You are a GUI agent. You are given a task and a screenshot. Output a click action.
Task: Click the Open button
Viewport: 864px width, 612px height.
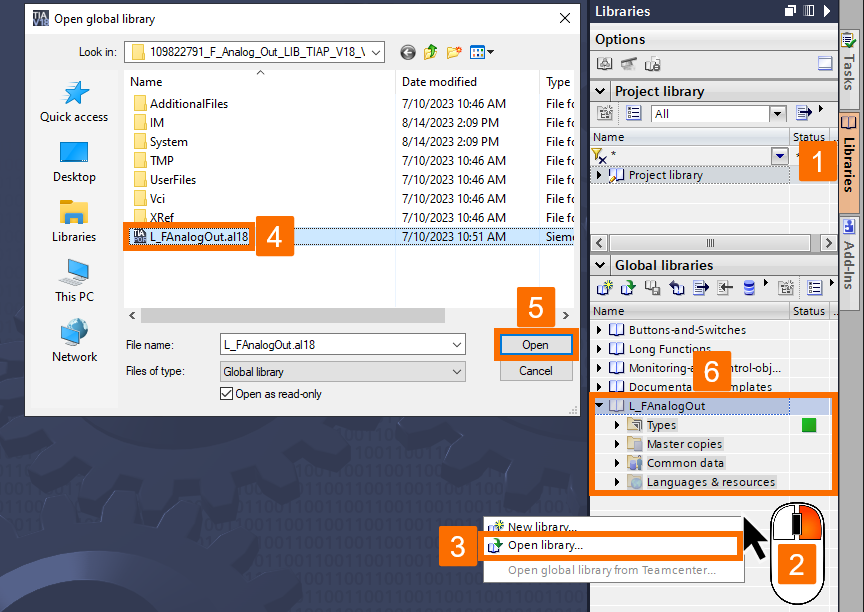tap(536, 344)
